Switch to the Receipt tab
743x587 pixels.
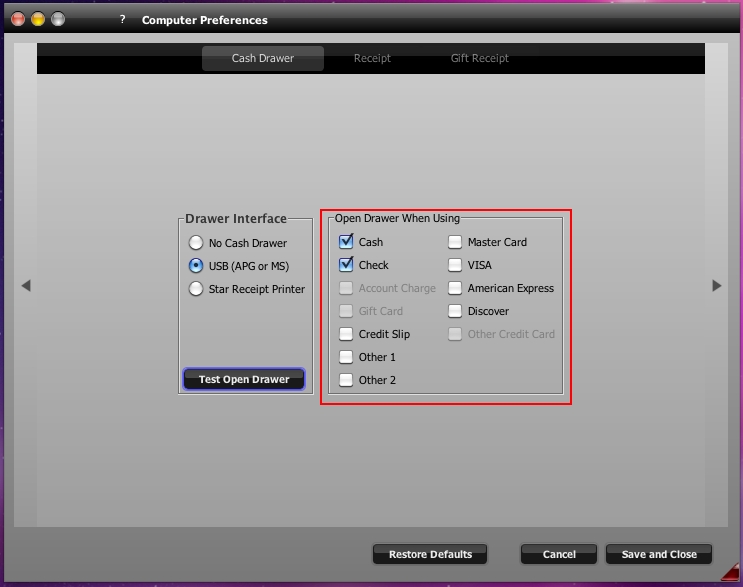tap(372, 58)
